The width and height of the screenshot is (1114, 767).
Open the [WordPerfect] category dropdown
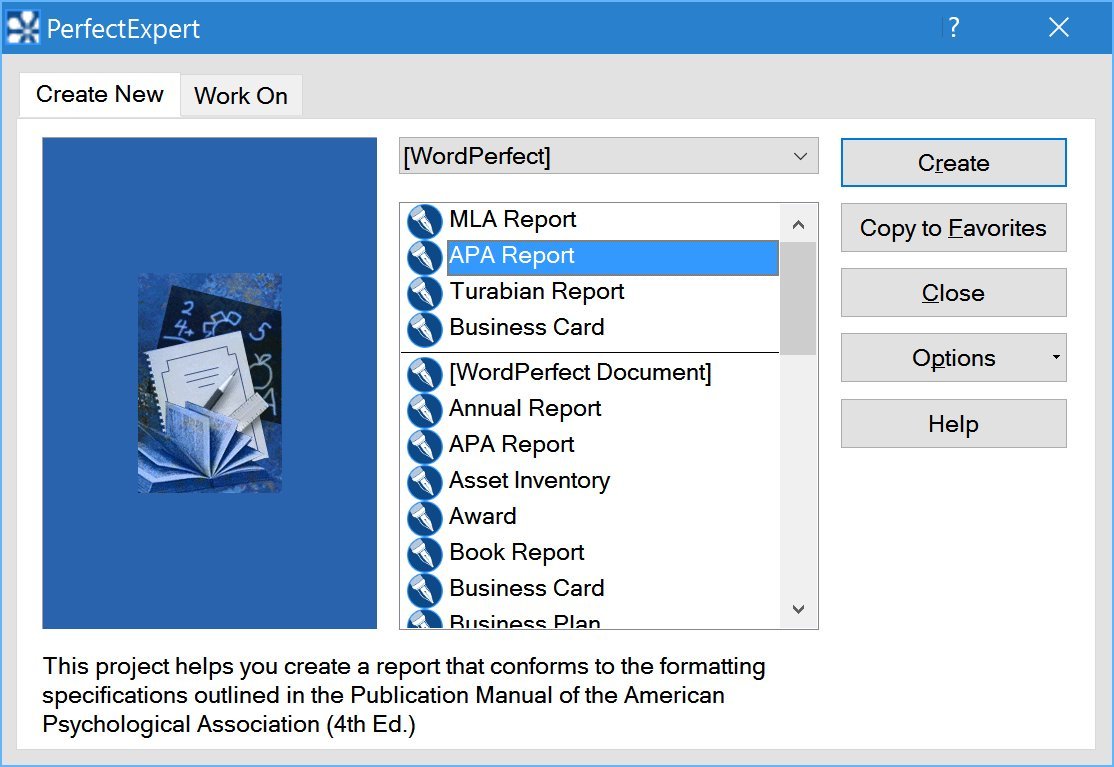(x=799, y=156)
